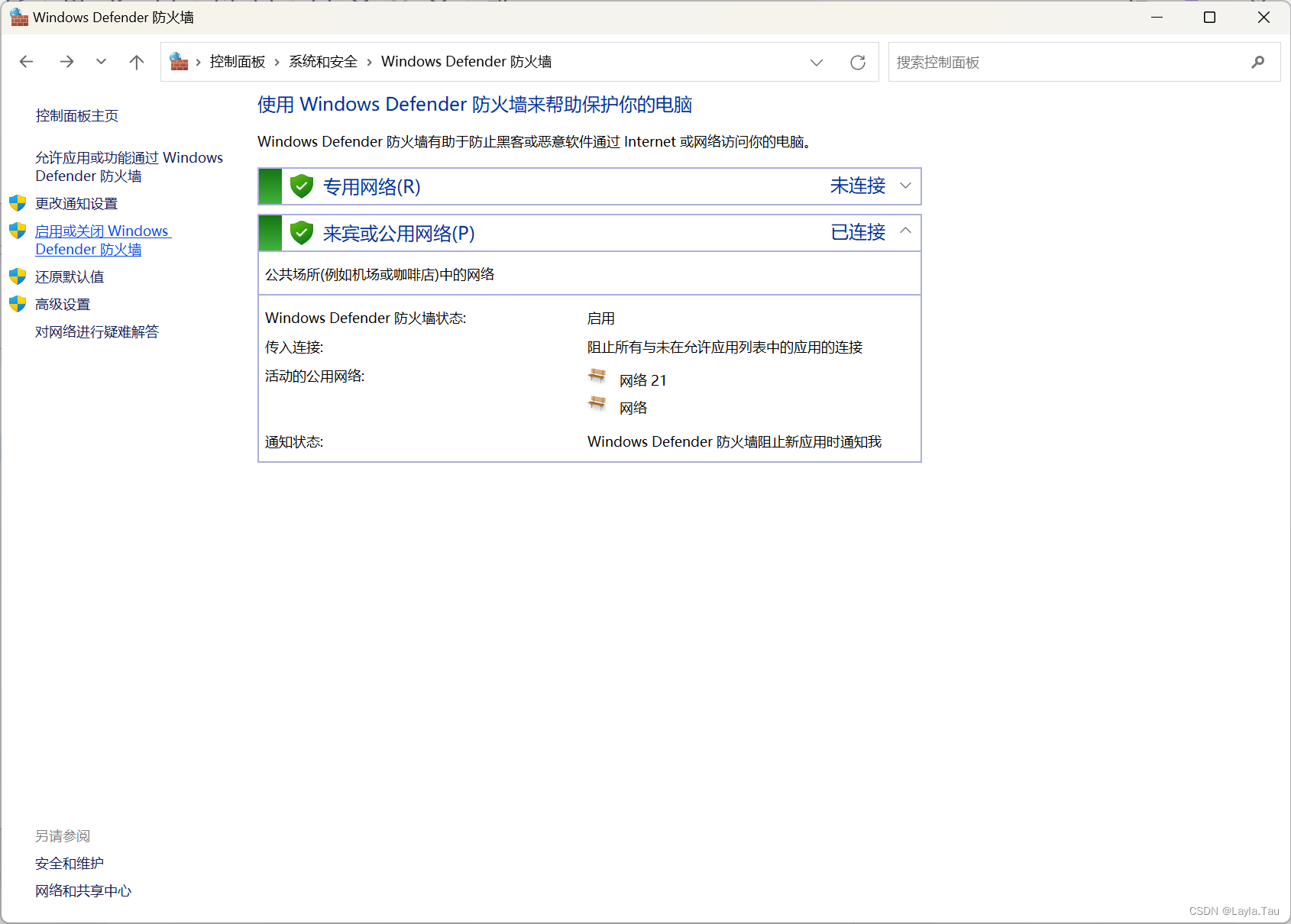Open 网络和共享中心 link
The image size is (1291, 924).
[83, 891]
